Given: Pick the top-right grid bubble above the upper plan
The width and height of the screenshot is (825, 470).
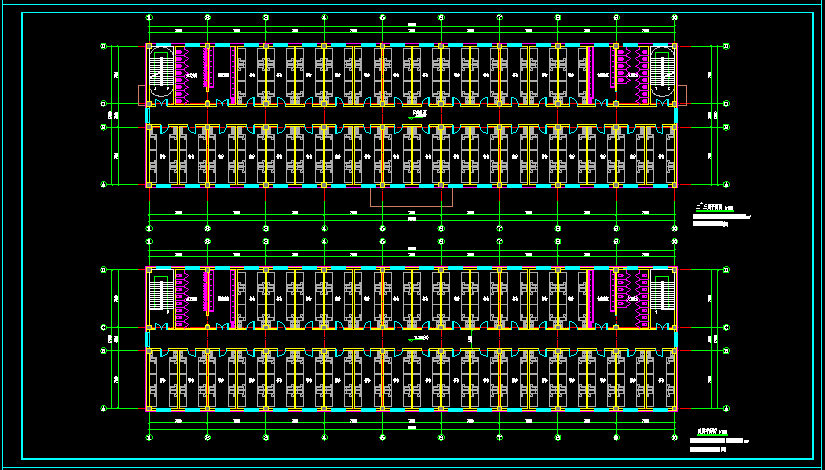Looking at the screenshot, I should (x=674, y=18).
